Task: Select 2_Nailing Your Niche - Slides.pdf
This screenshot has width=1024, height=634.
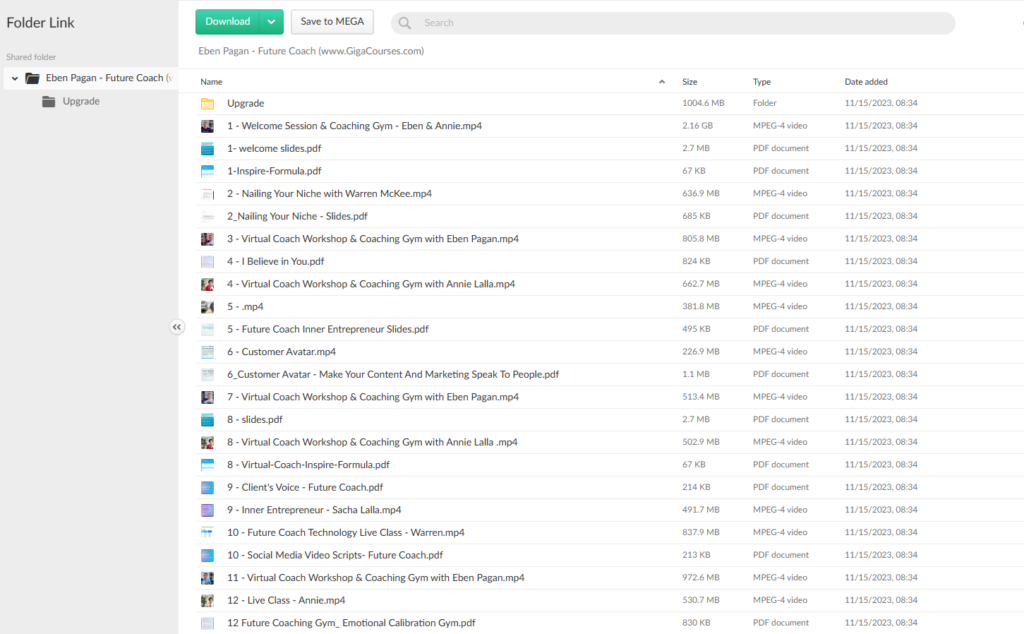Action: pos(297,216)
